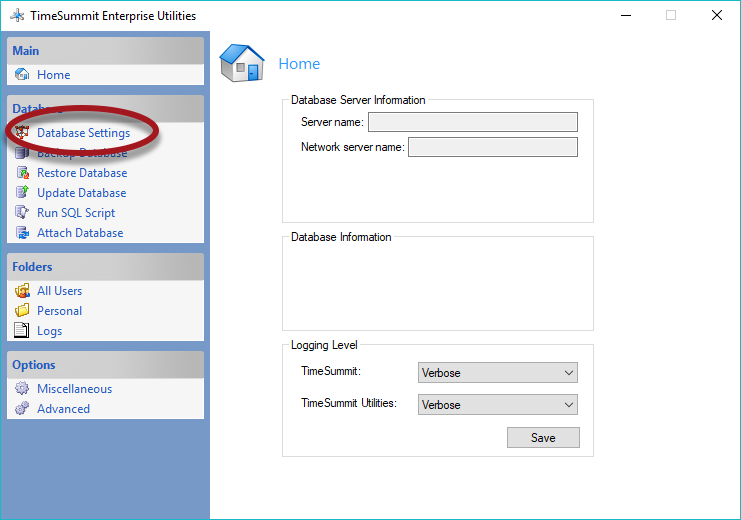Click the Save button
741x520 pixels.
[543, 438]
